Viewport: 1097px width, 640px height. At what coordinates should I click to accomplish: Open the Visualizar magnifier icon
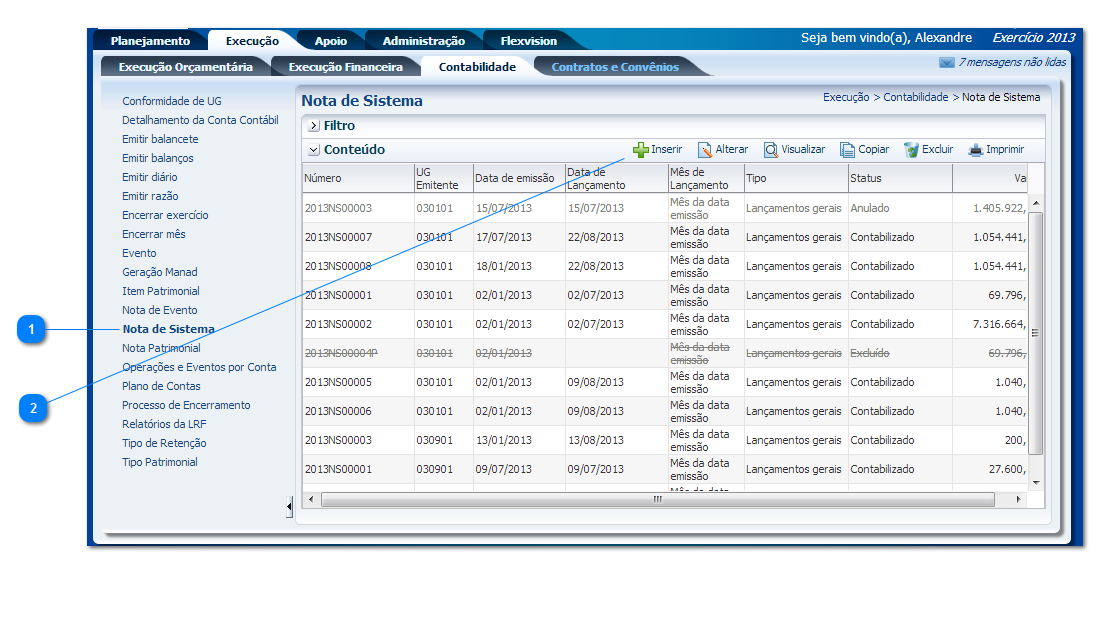point(771,150)
